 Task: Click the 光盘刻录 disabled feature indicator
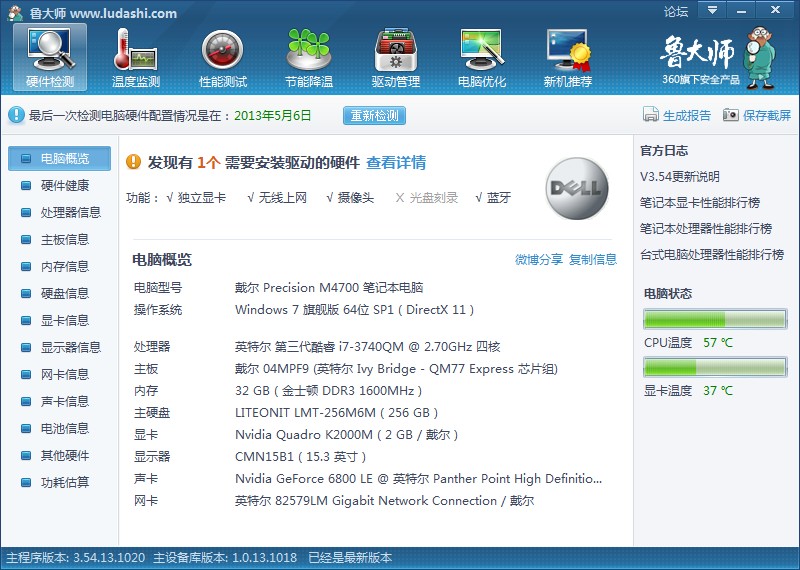pyautogui.click(x=427, y=198)
